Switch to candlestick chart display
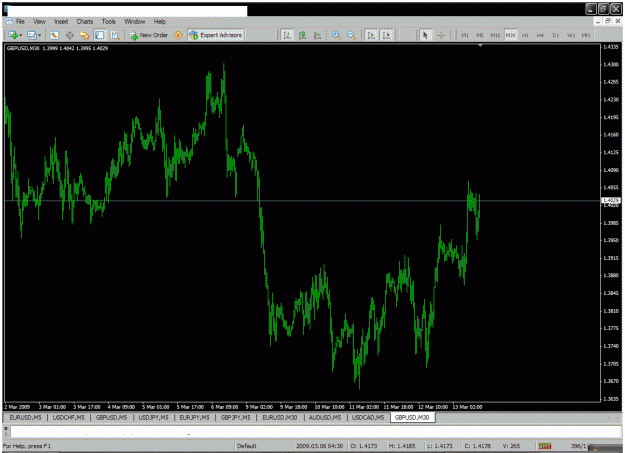The width and height of the screenshot is (625, 453). pyautogui.click(x=303, y=35)
